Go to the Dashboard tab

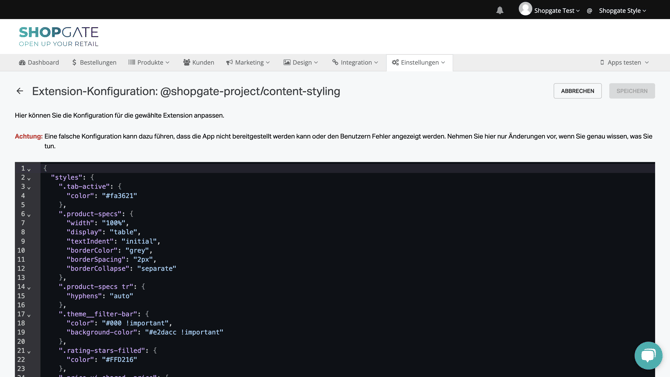pyautogui.click(x=39, y=62)
